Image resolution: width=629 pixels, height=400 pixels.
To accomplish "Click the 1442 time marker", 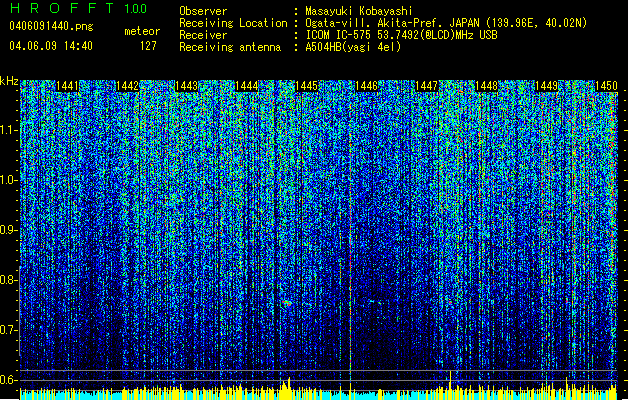I will (127, 86).
